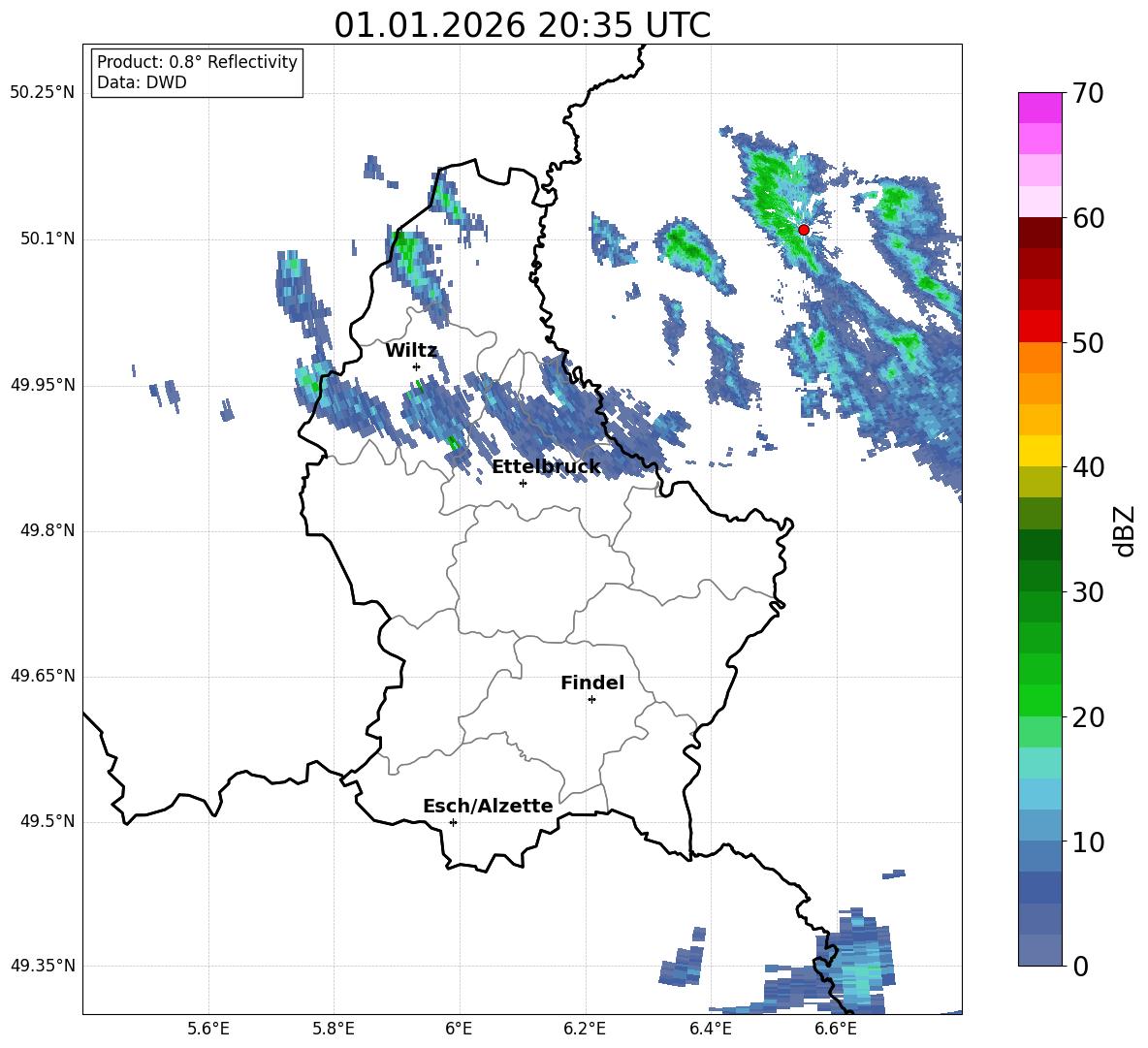Click the Wiltz city label
1148x1048 pixels.
tap(411, 351)
